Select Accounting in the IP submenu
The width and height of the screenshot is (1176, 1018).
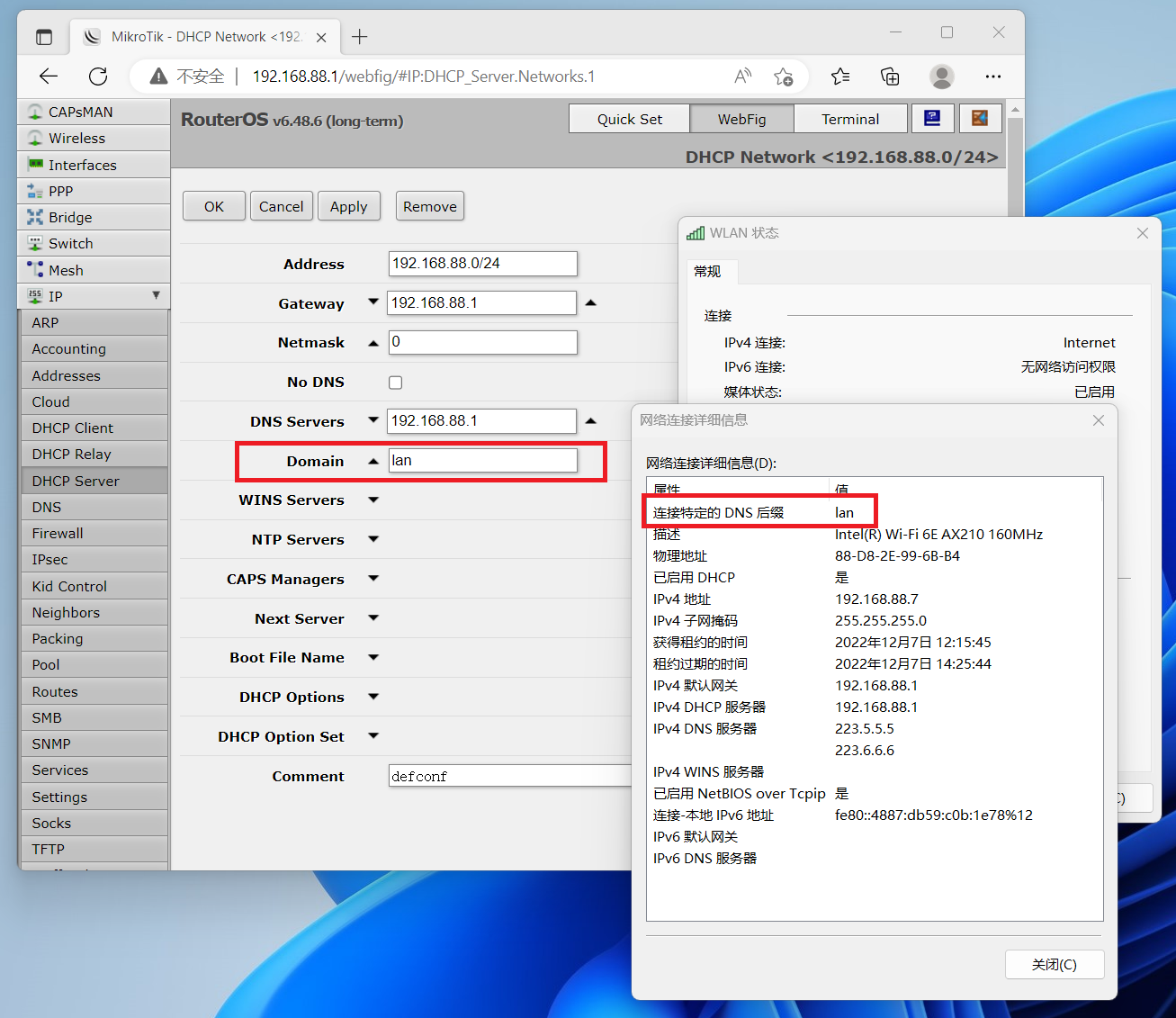coord(94,348)
